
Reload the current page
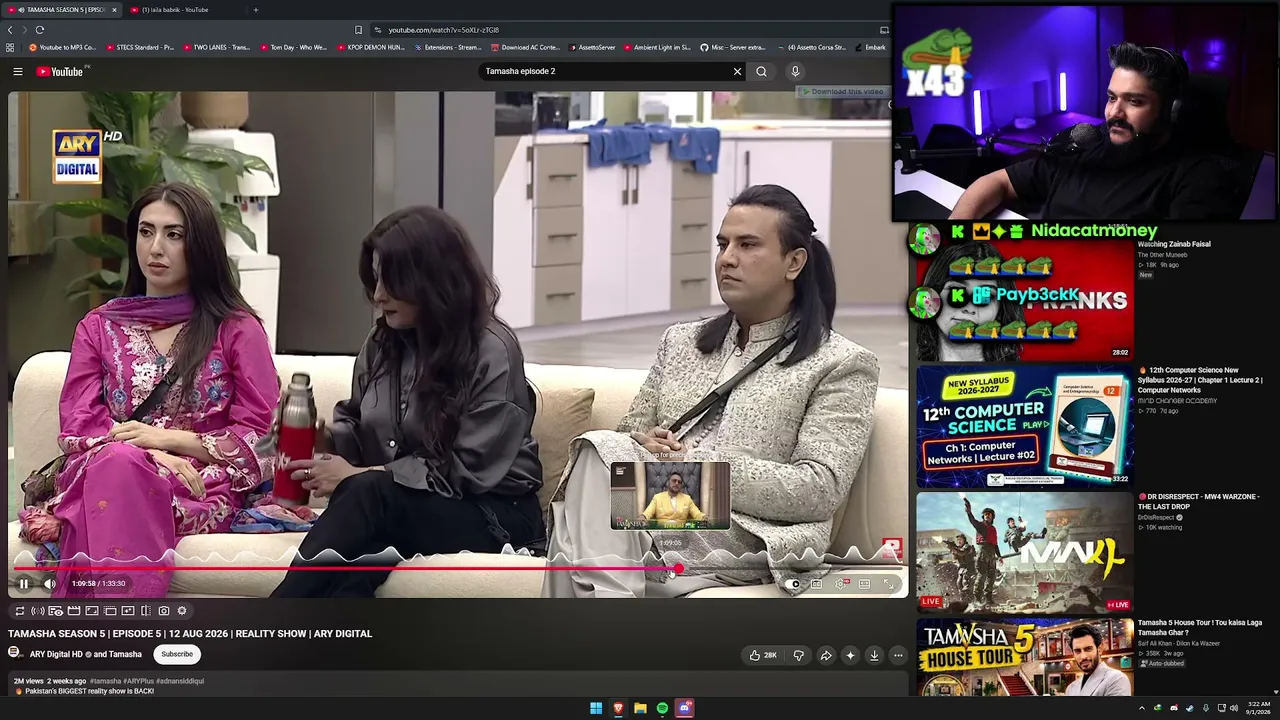coord(40,30)
